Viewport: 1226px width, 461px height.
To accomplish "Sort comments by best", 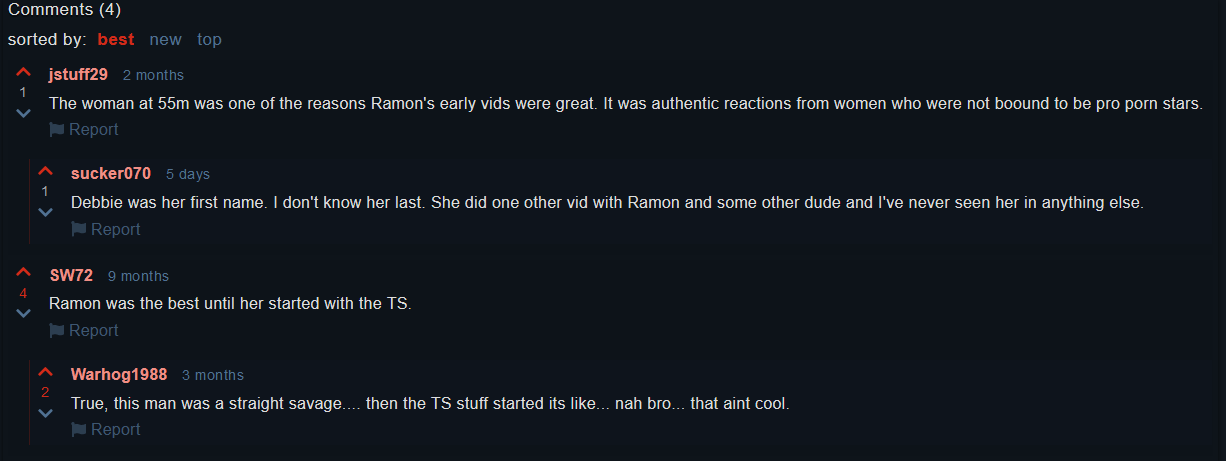I will 116,40.
